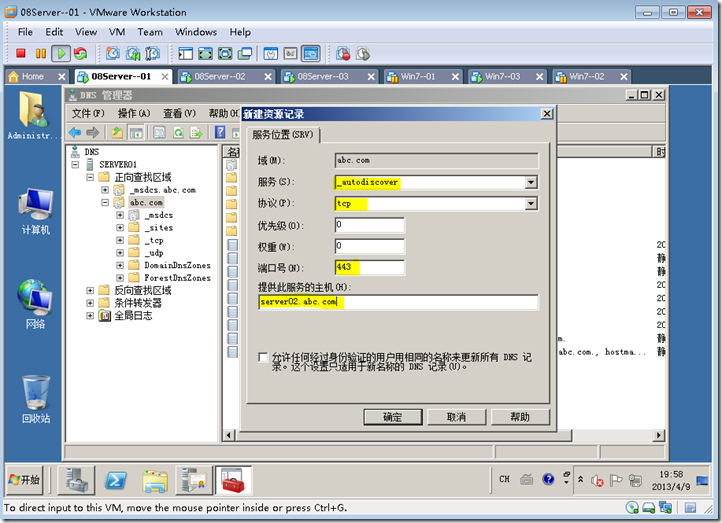Click the red toolbox taskbar icon
The height and width of the screenshot is (523, 722).
pos(233,481)
